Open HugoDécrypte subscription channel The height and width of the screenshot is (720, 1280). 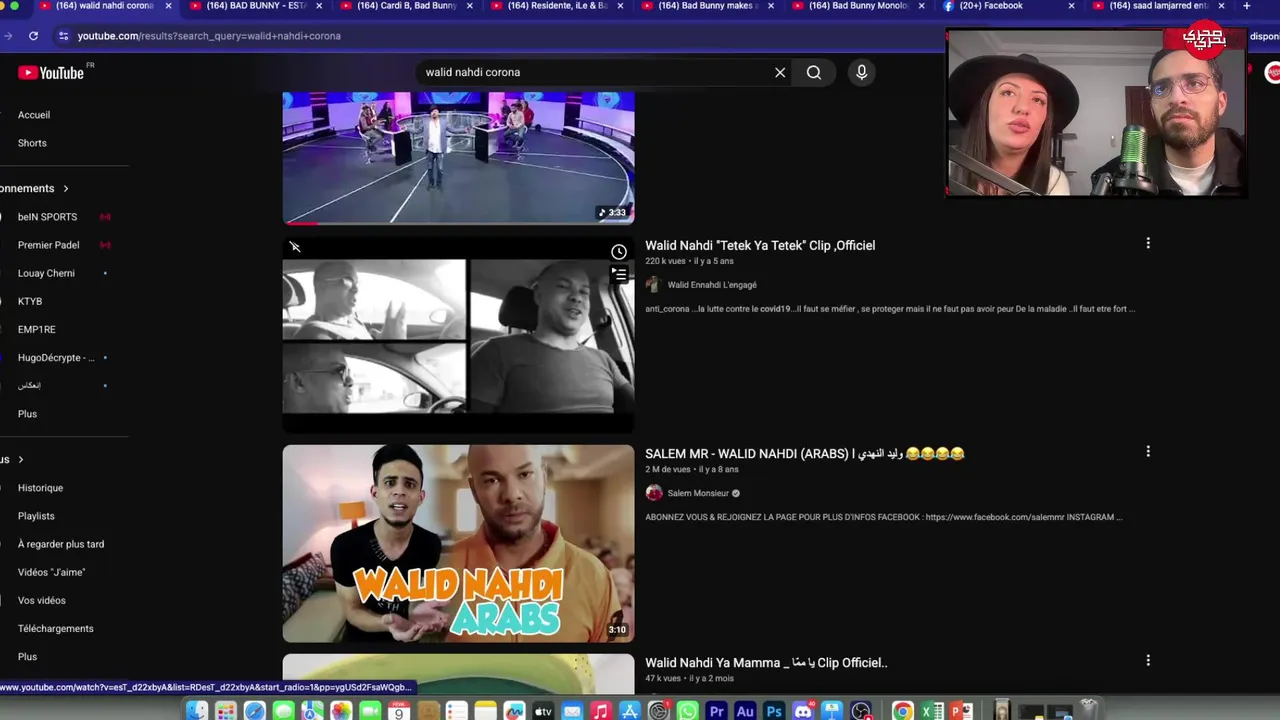click(56, 357)
